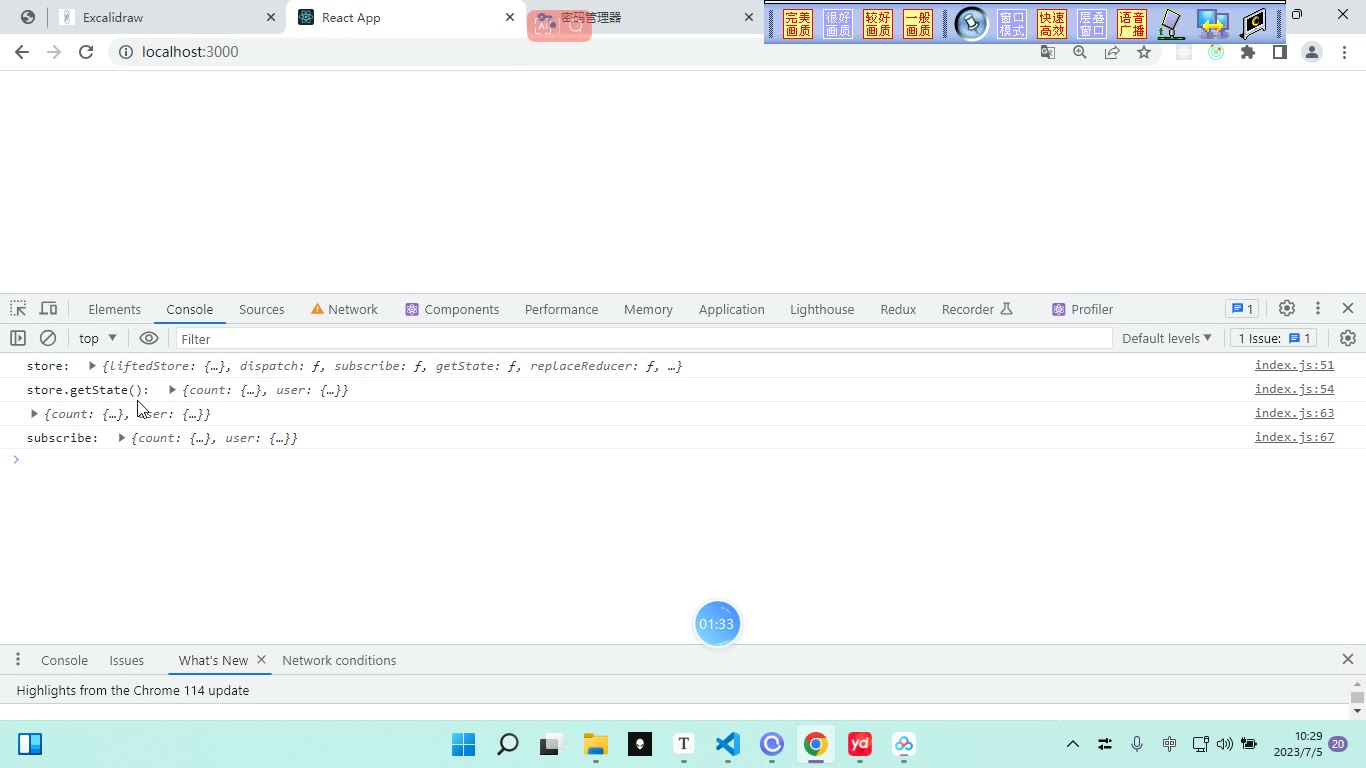Show the console sidebar
The image size is (1366, 768).
(17, 338)
